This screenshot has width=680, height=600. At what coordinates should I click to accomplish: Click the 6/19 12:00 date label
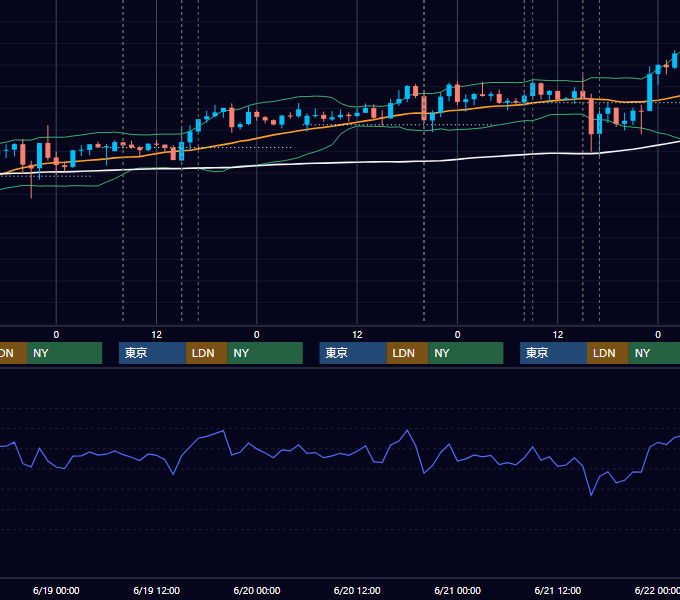click(x=157, y=590)
